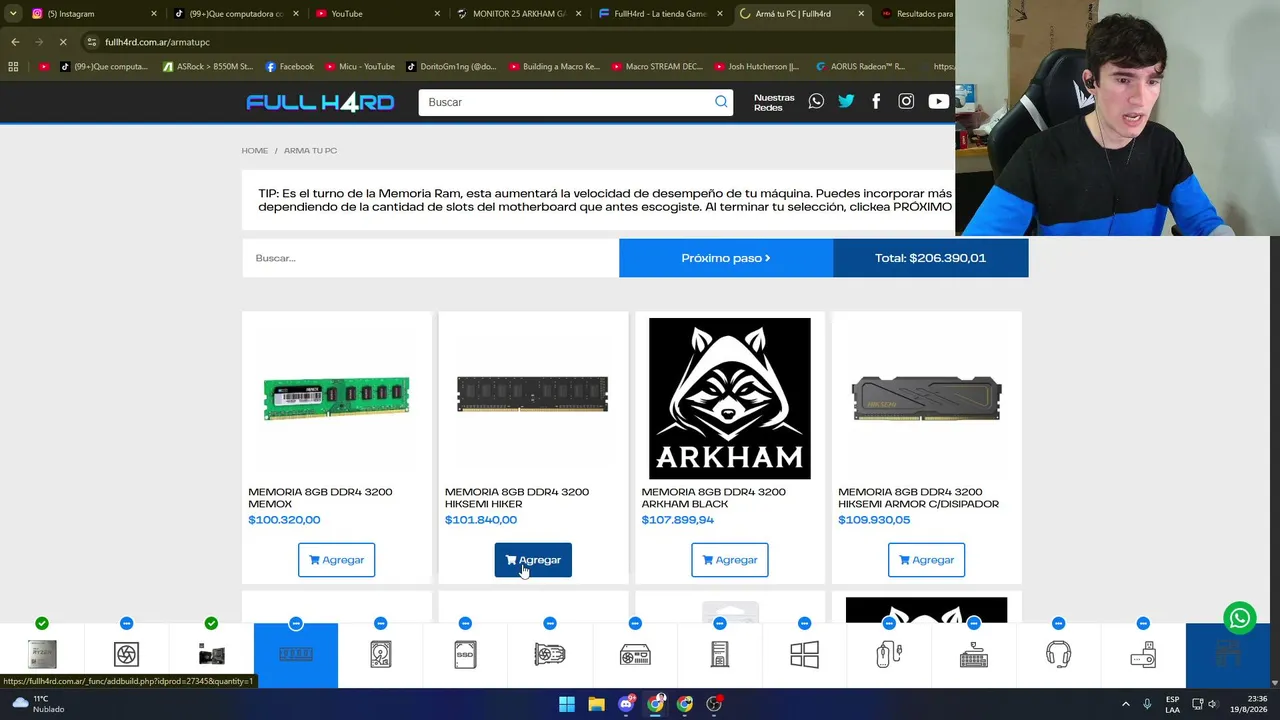Open the Facebook icon in the header
Image resolution: width=1280 pixels, height=720 pixels.
(876, 101)
